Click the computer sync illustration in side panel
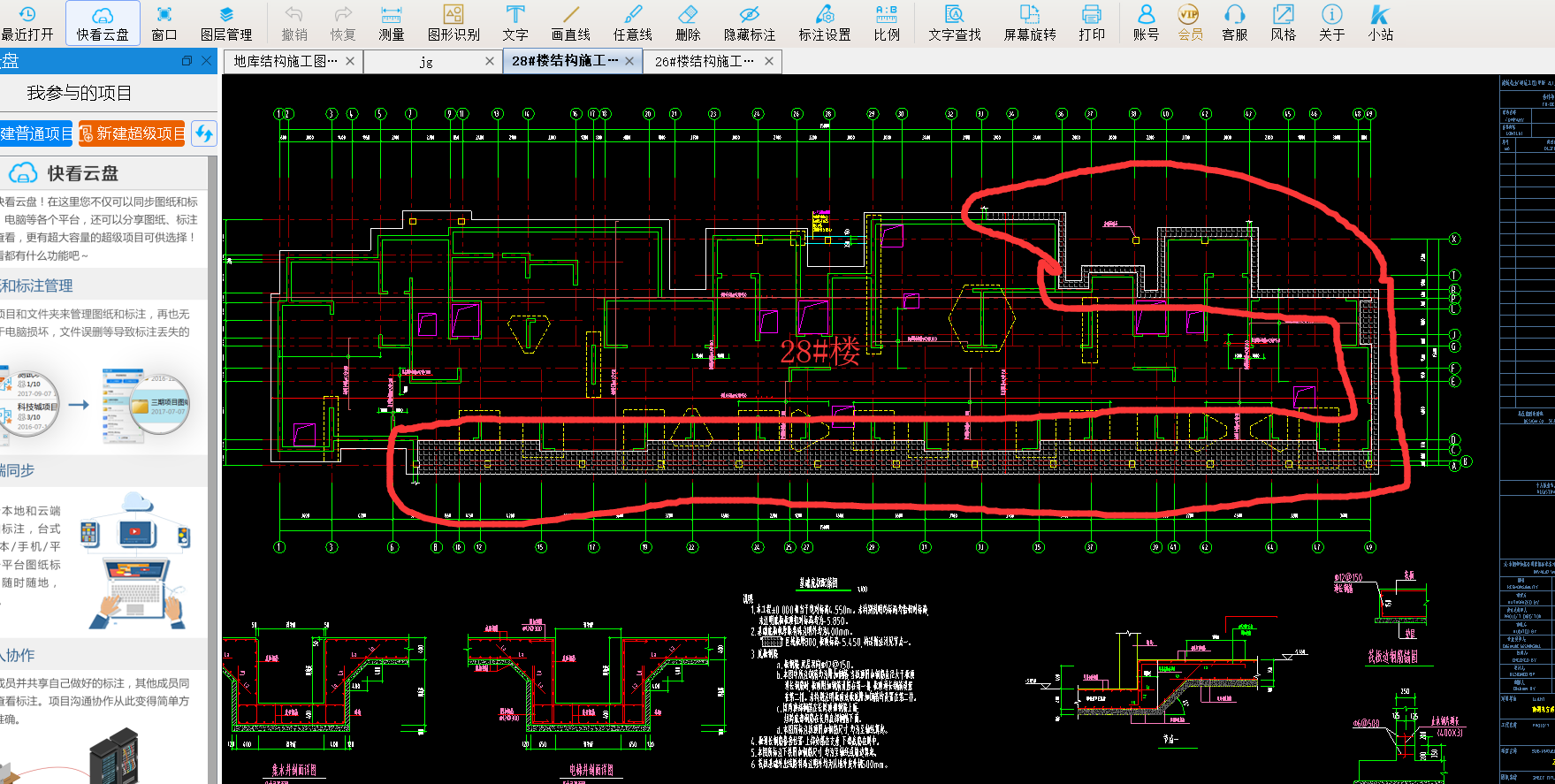The height and width of the screenshot is (784, 1555). point(135,560)
